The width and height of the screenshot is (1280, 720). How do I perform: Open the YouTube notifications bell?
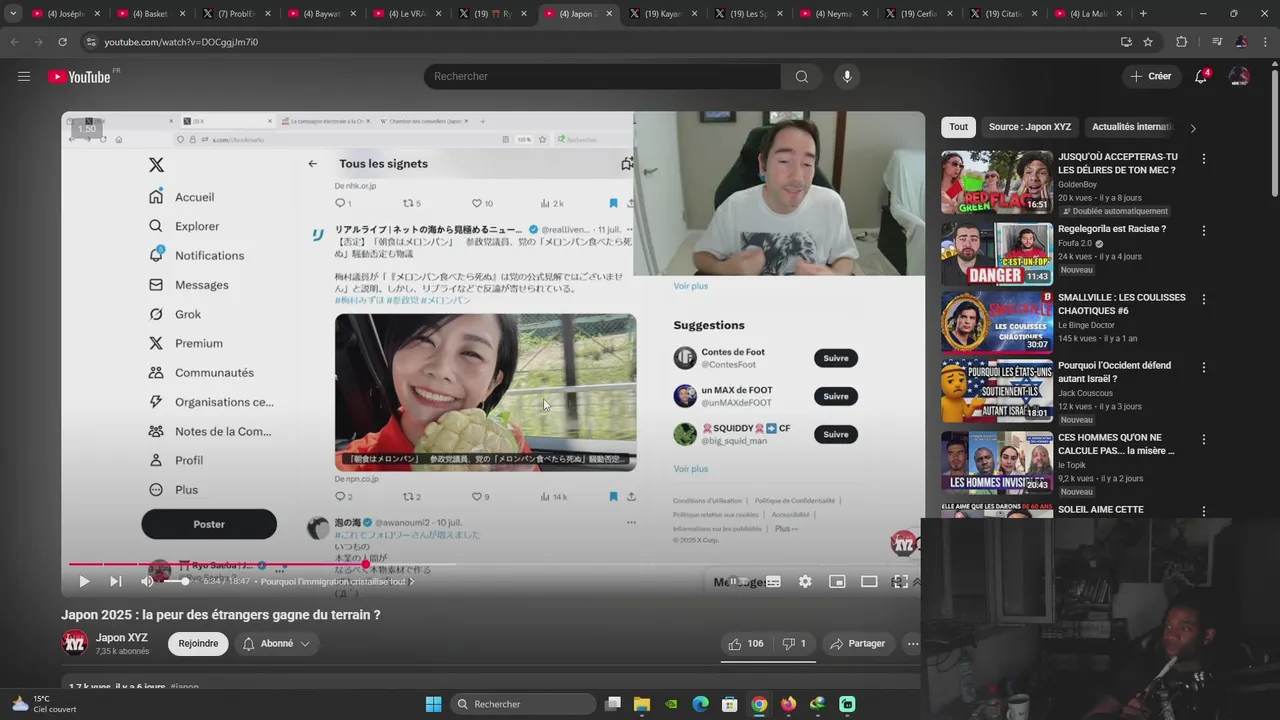[1201, 76]
